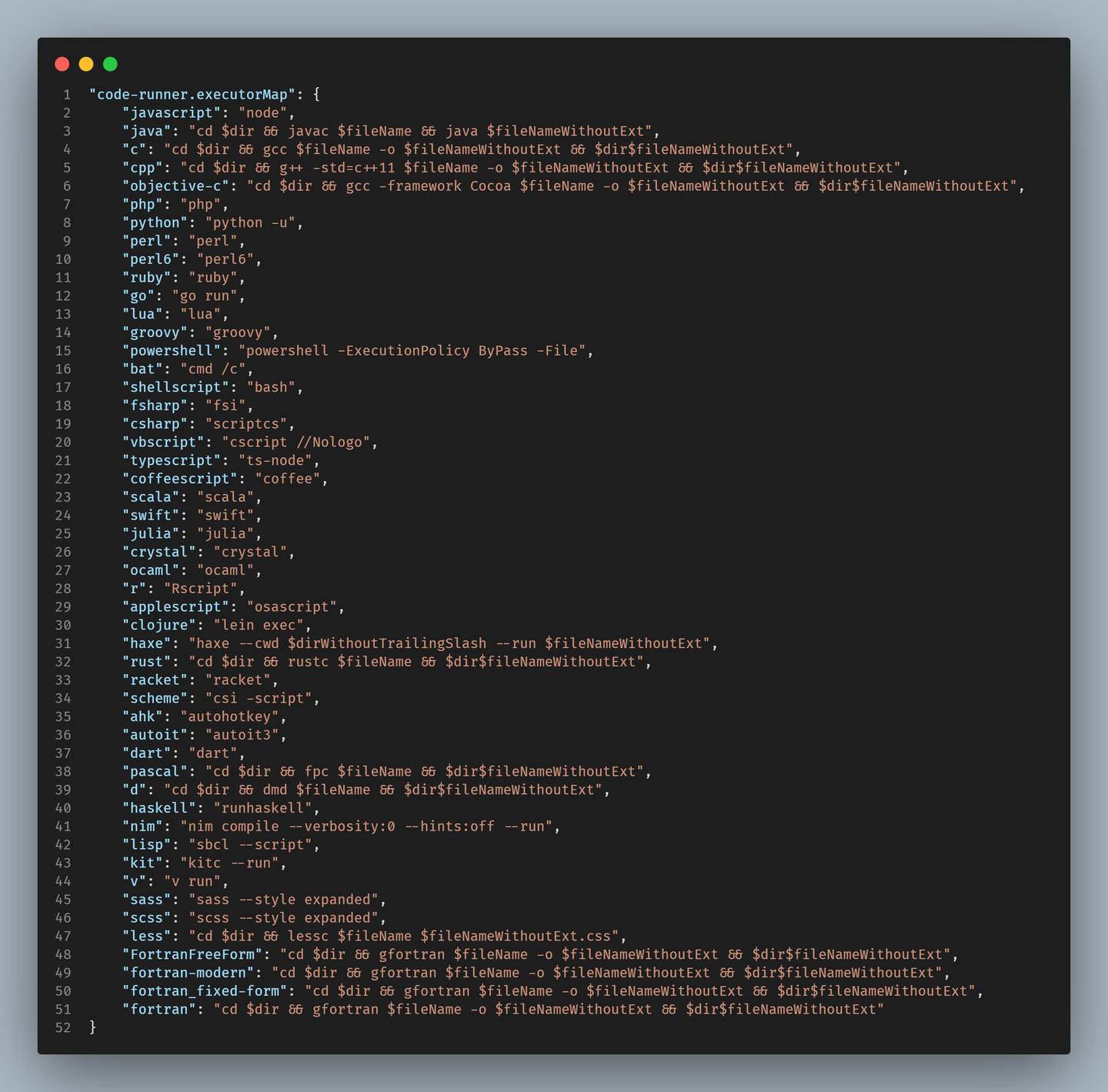Viewport: 1108px width, 1092px height.
Task: Select the "dart" executor line
Action: pyautogui.click(x=182, y=753)
